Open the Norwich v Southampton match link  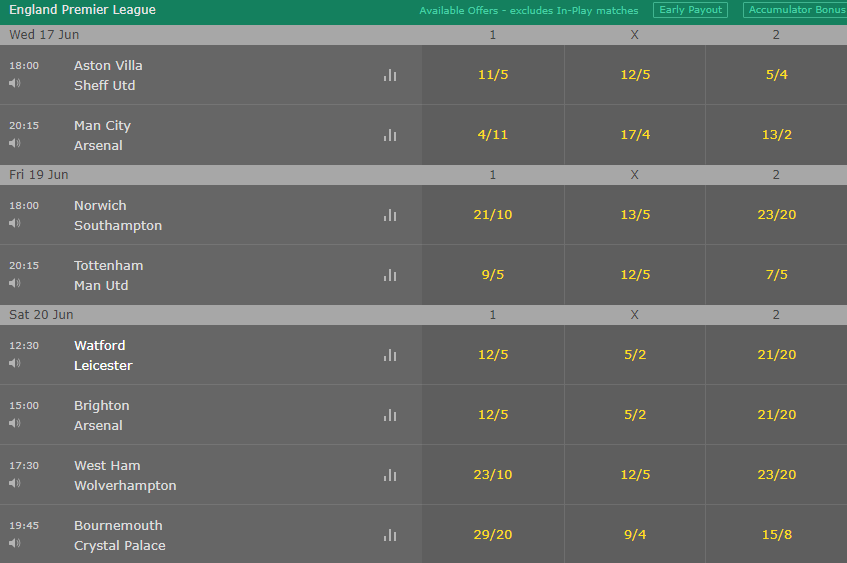(x=118, y=216)
